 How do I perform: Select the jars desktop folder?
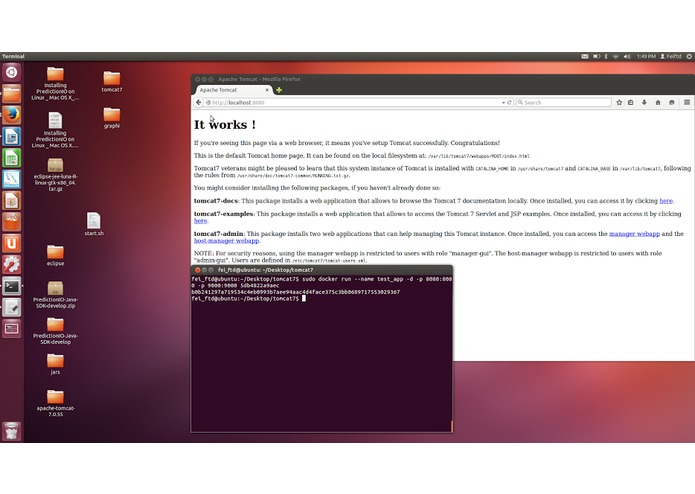[55, 364]
